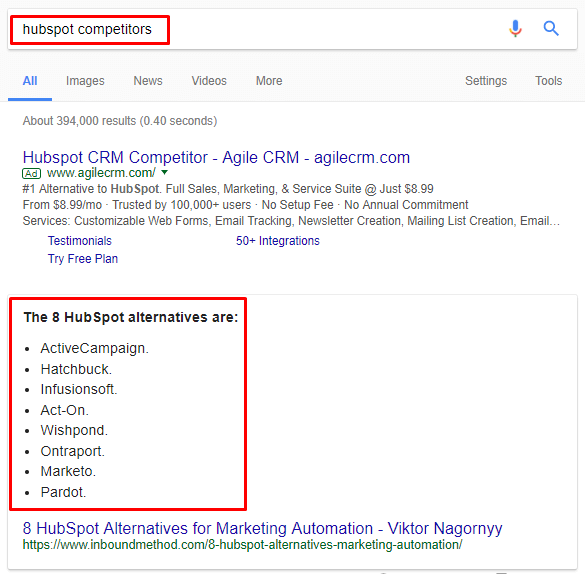Click the voice search microphone icon
Image resolution: width=585 pixels, height=574 pixels.
point(515,29)
